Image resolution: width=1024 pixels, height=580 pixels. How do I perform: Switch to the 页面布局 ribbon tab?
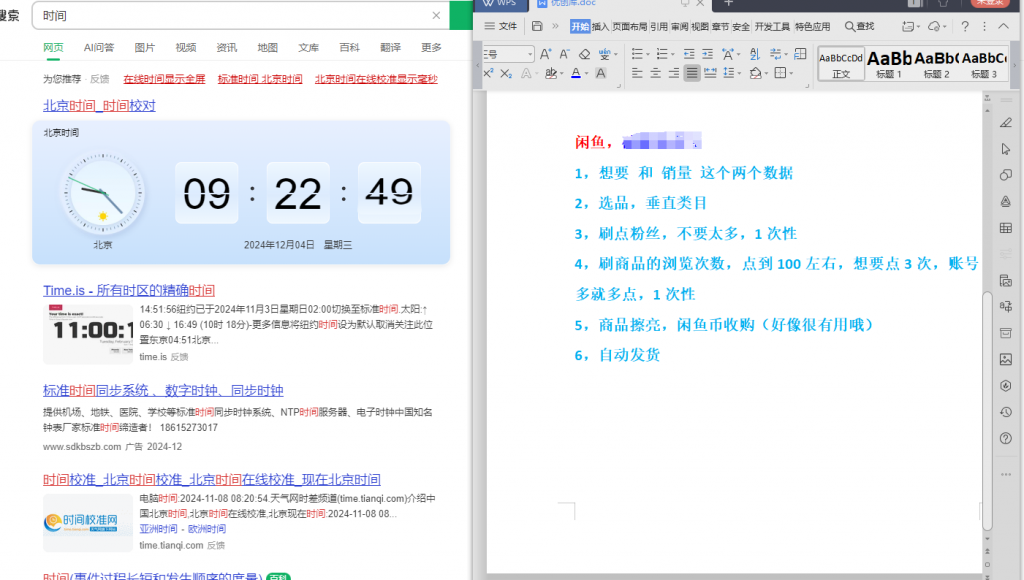630,27
